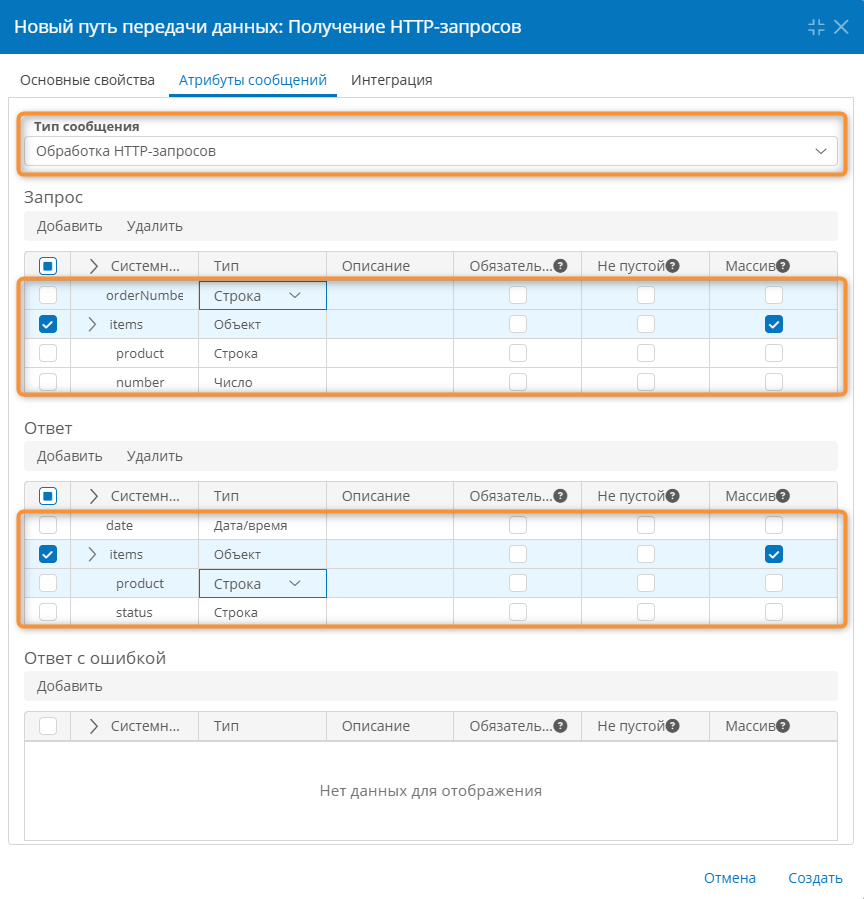Click Добавить under Ответ с ошибкой
This screenshot has height=899, width=864.
coord(69,686)
